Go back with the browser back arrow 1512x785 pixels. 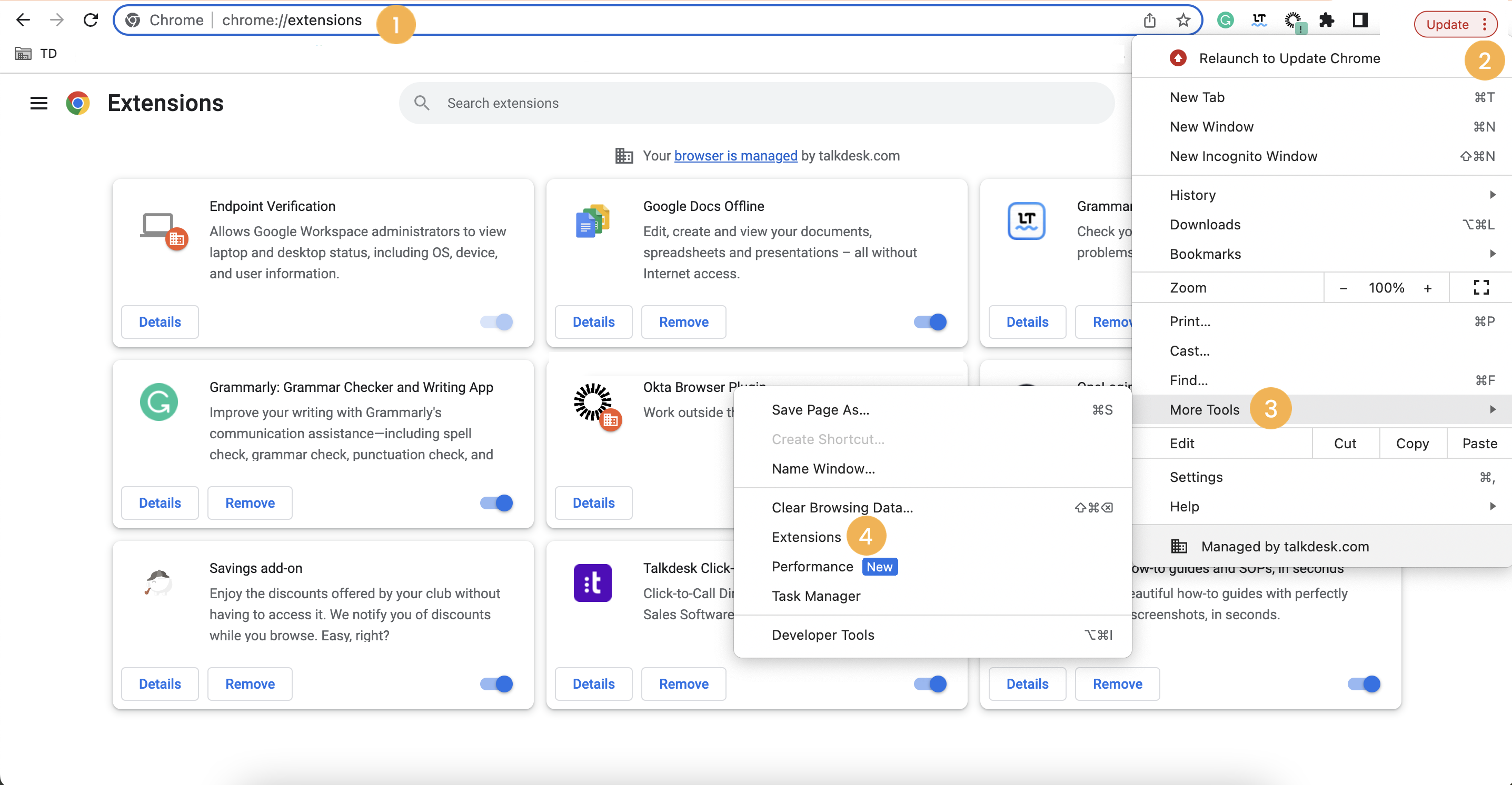(23, 20)
